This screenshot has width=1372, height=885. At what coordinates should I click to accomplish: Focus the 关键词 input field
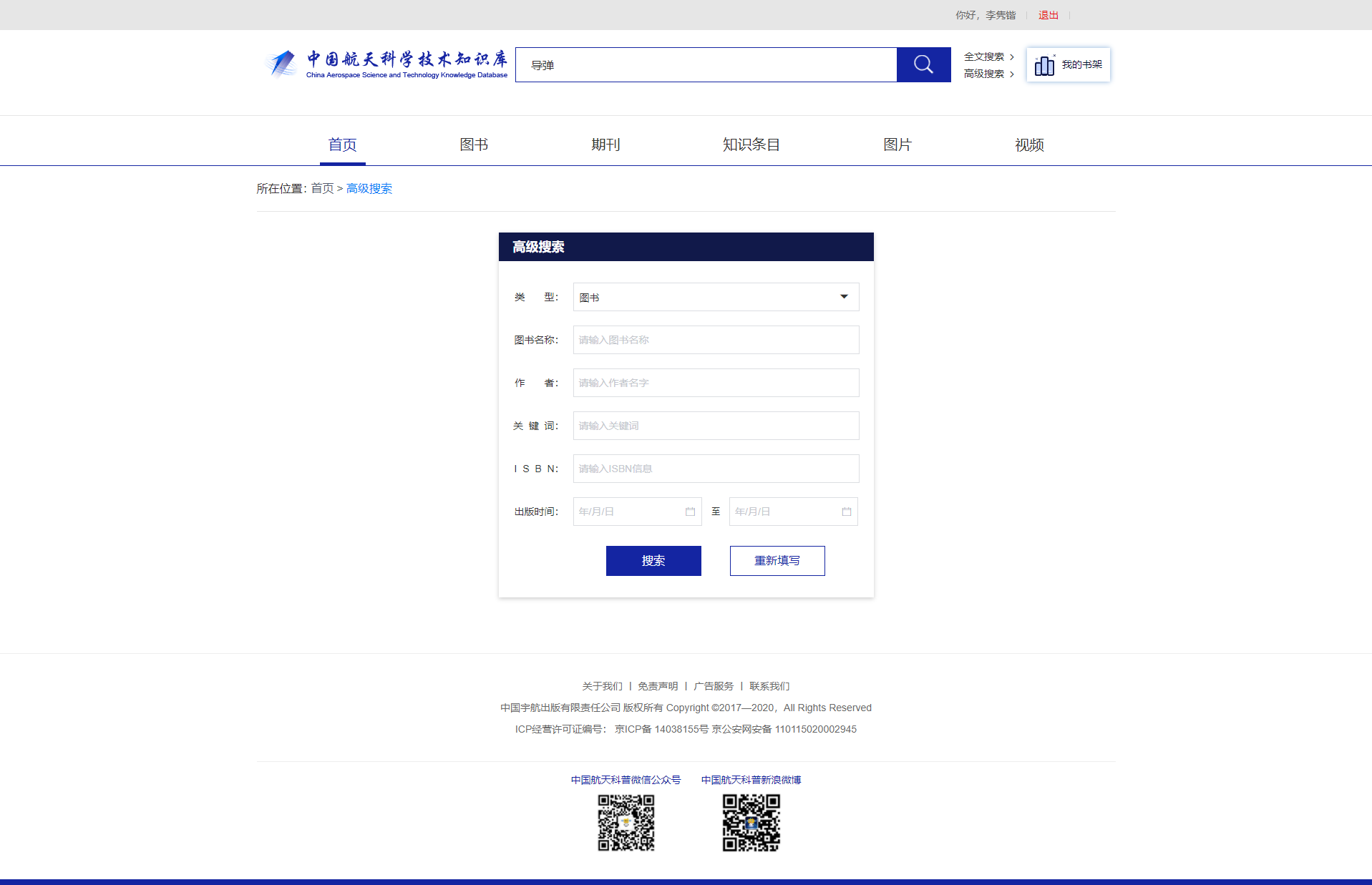[x=716, y=426]
